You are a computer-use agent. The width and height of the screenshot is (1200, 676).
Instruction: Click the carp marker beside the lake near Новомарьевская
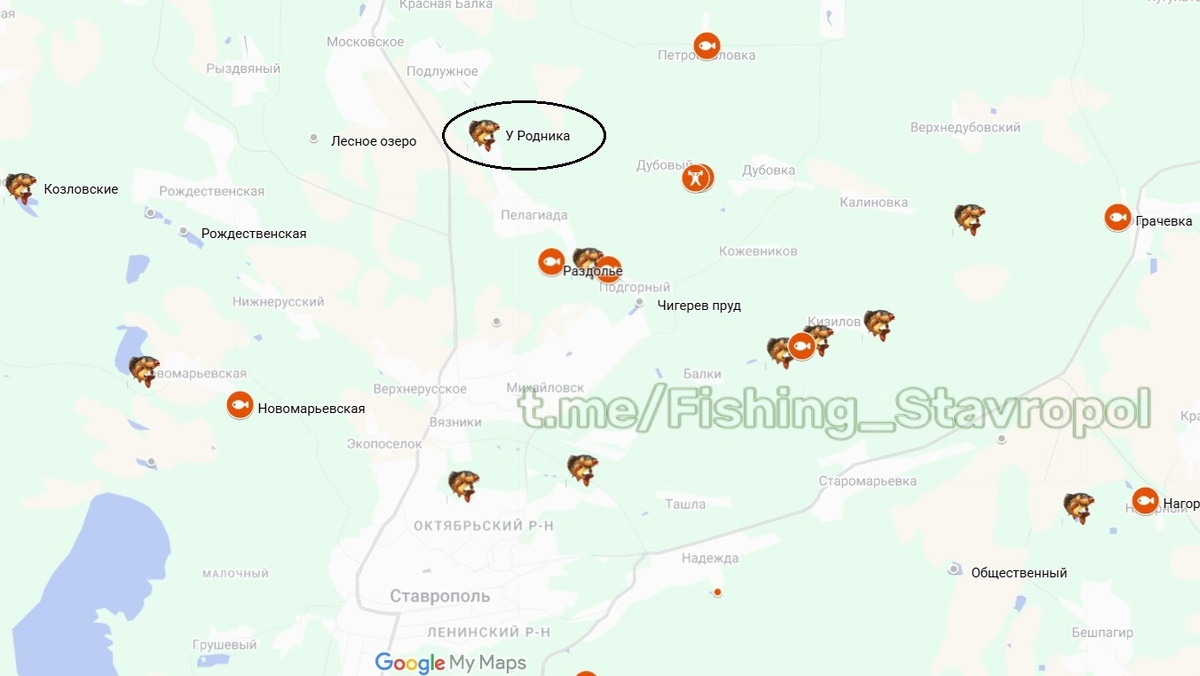pos(144,371)
